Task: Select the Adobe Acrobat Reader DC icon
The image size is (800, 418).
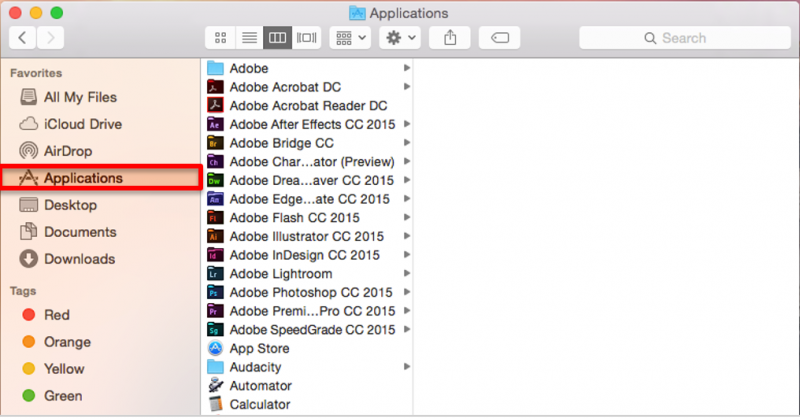Action: click(215, 105)
